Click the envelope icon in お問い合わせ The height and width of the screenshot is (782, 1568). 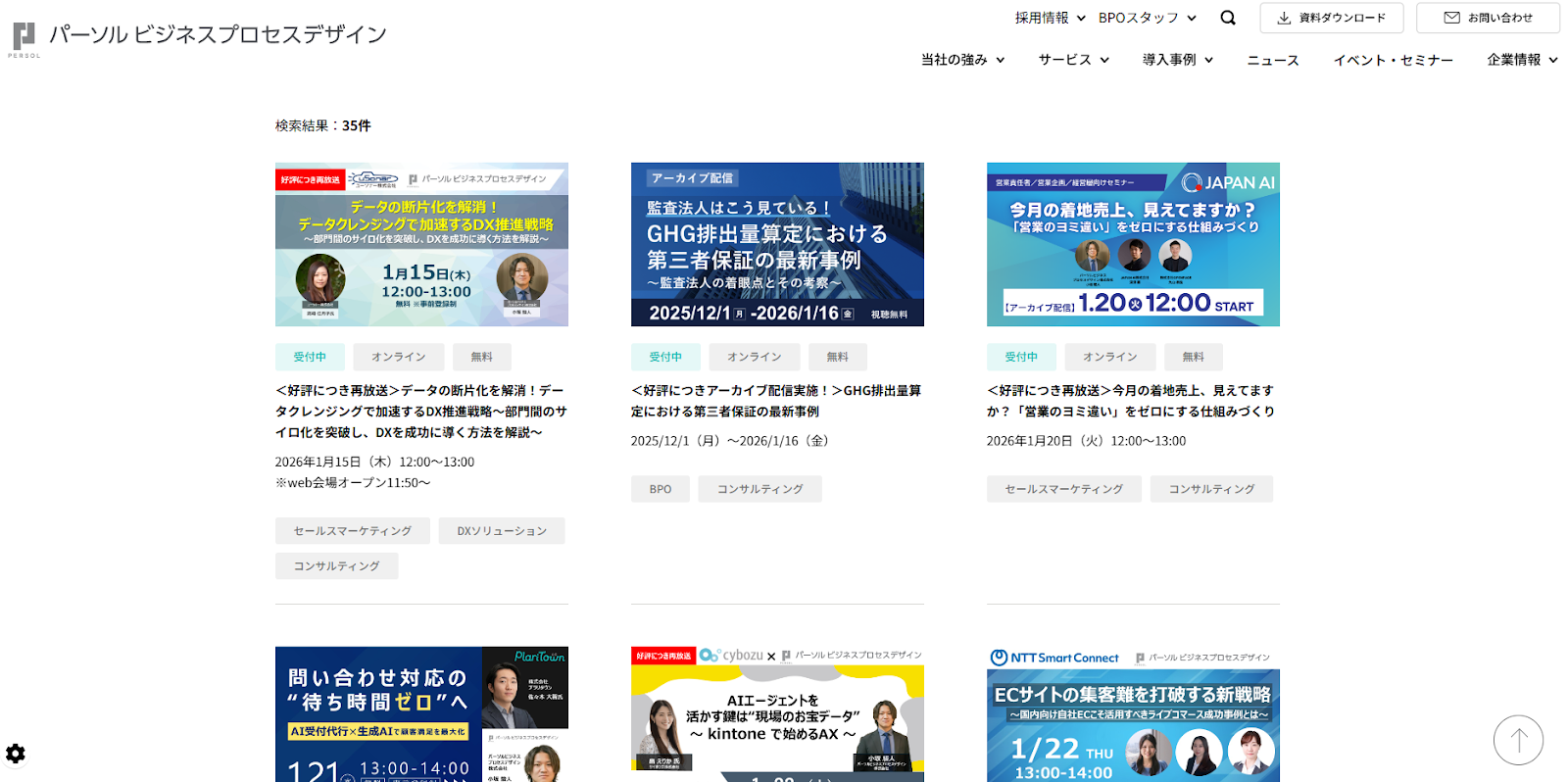tap(1452, 18)
